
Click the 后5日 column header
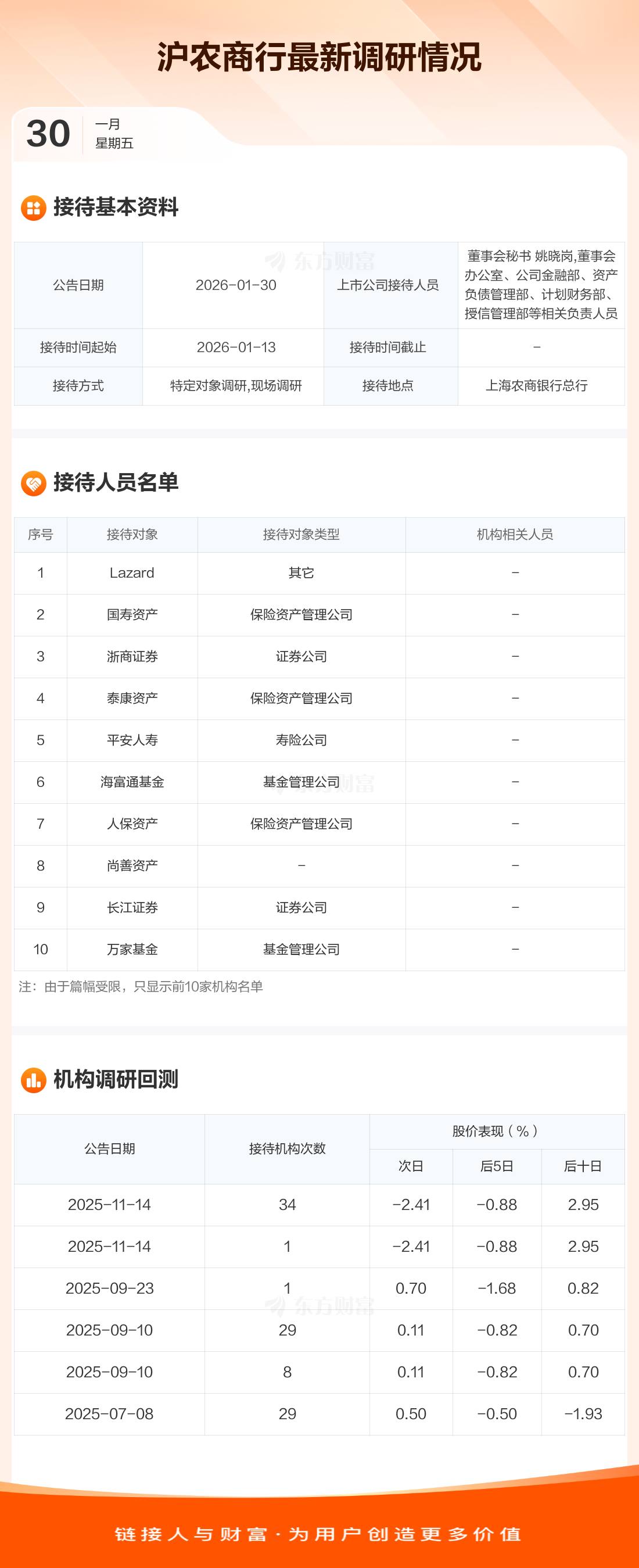pyautogui.click(x=497, y=1166)
